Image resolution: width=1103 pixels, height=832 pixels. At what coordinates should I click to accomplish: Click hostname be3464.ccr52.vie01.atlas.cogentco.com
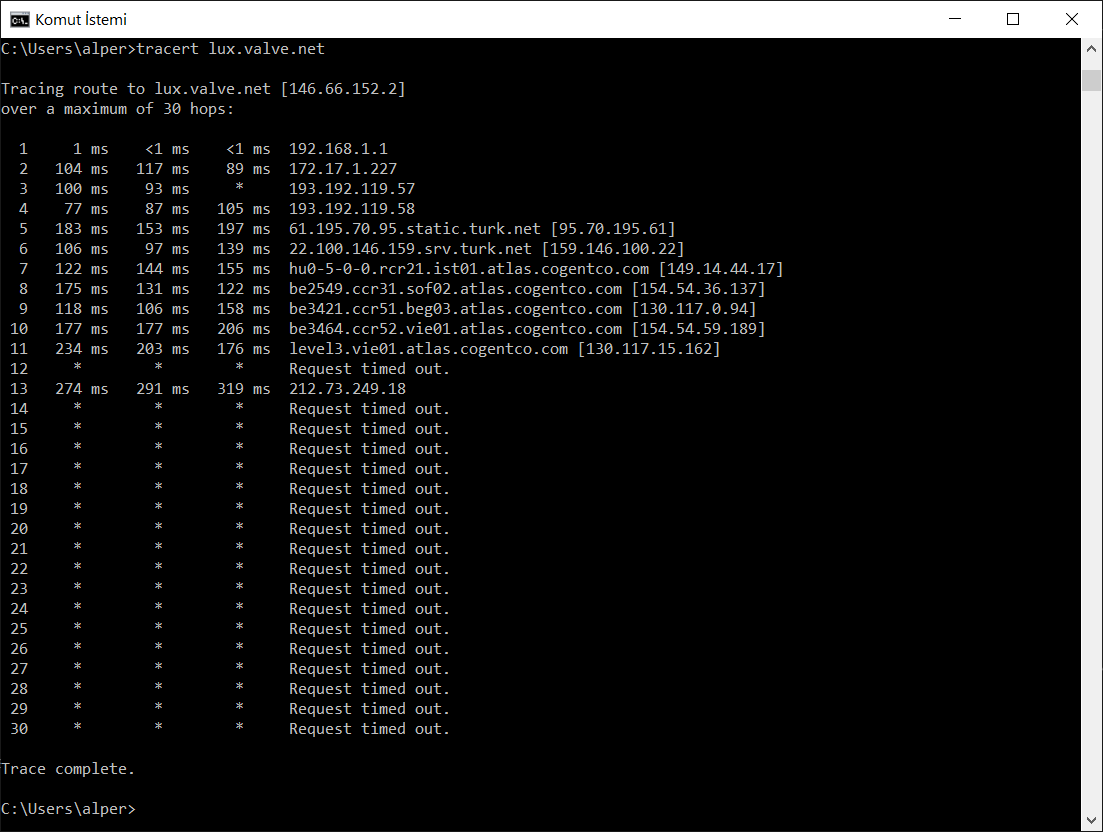pyautogui.click(x=456, y=329)
